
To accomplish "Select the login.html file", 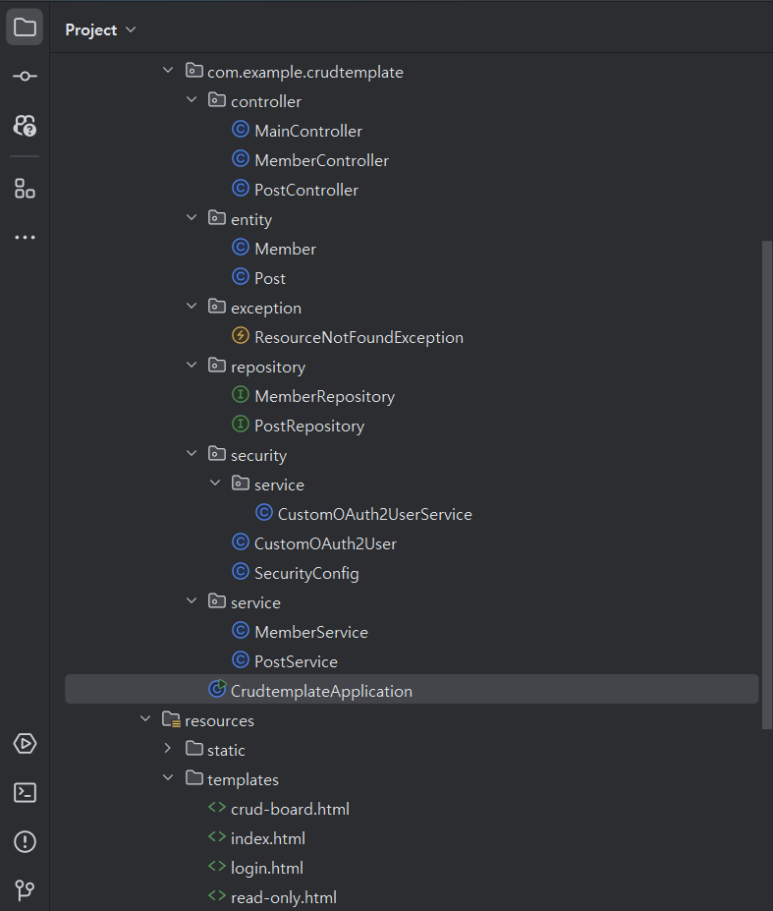I will [267, 869].
